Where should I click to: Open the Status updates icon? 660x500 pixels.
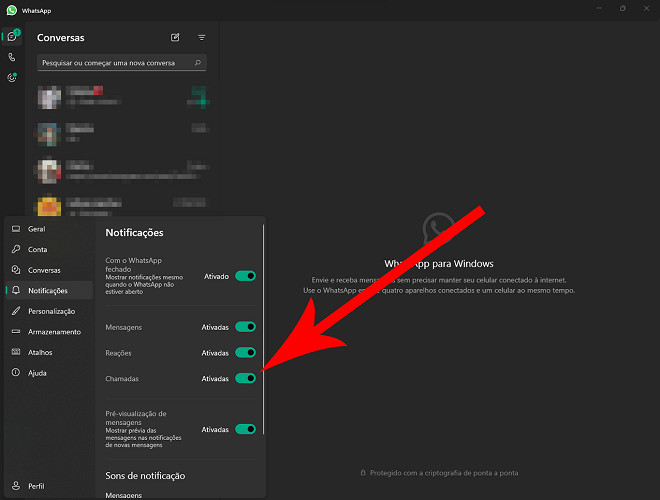(x=12, y=78)
